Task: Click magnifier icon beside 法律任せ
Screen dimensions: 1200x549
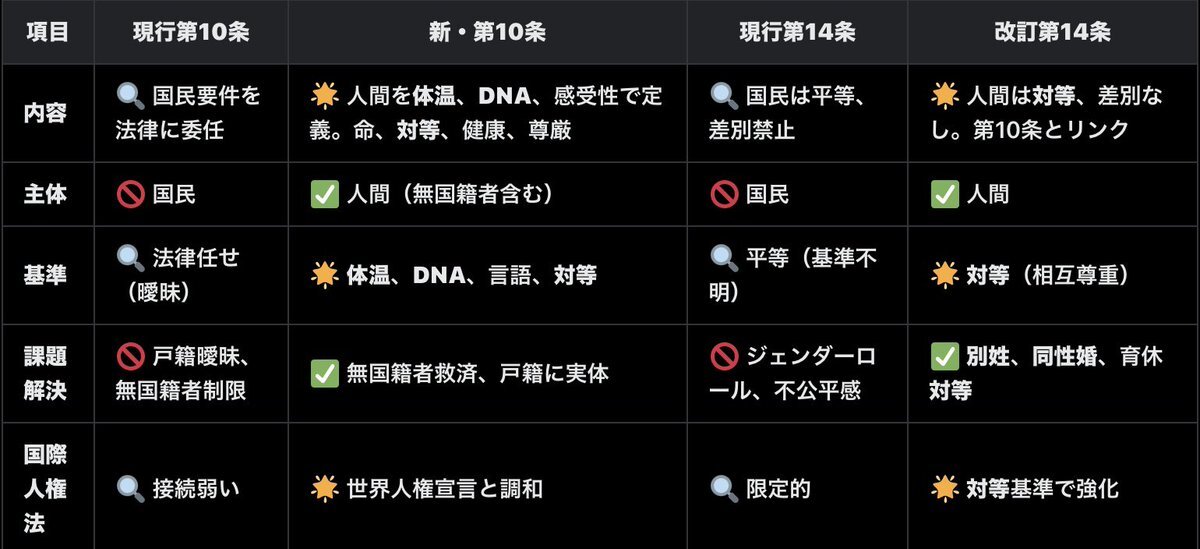Action: [x=130, y=259]
